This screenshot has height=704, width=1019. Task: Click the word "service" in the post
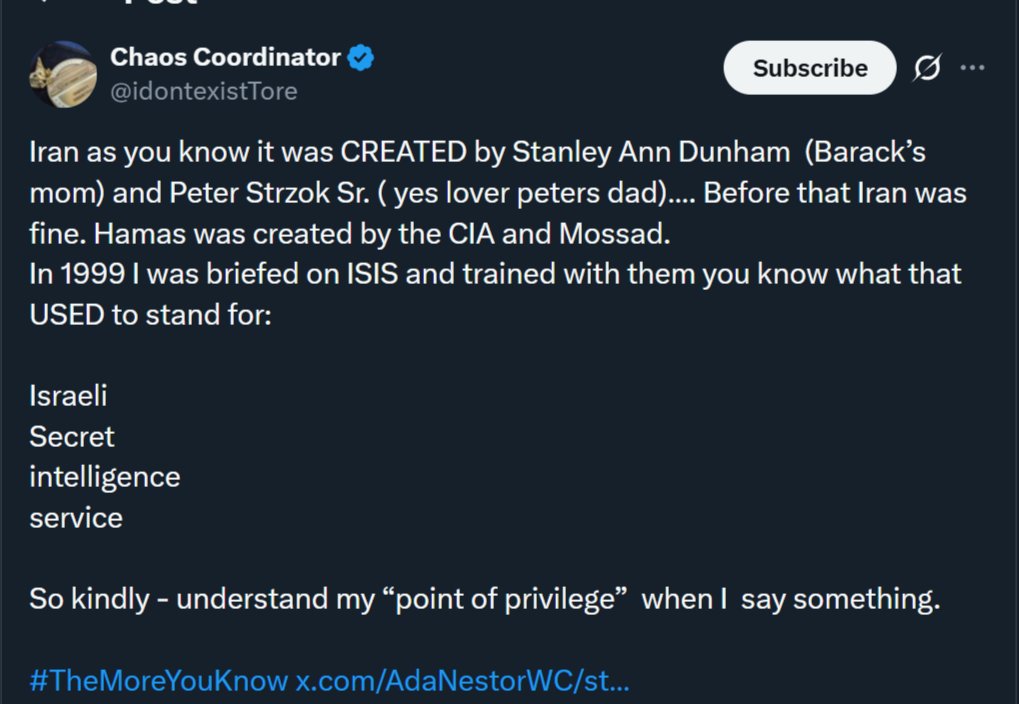tap(76, 518)
